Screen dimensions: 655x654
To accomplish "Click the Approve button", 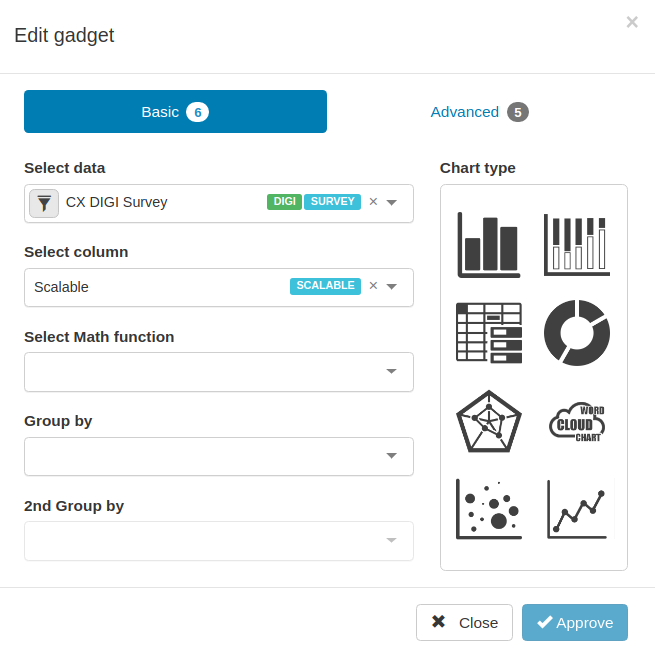I will point(575,622).
